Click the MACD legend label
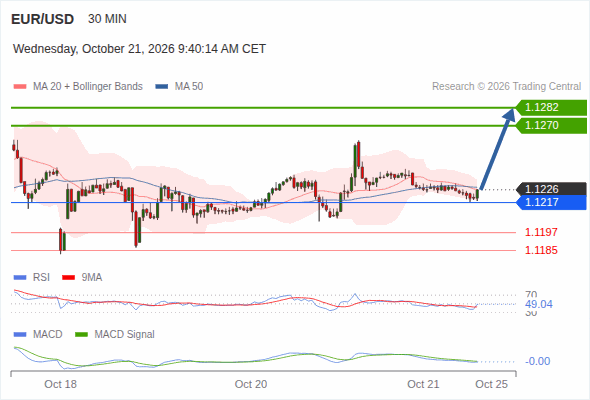Image resolution: width=590 pixels, height=400 pixels. point(48,335)
